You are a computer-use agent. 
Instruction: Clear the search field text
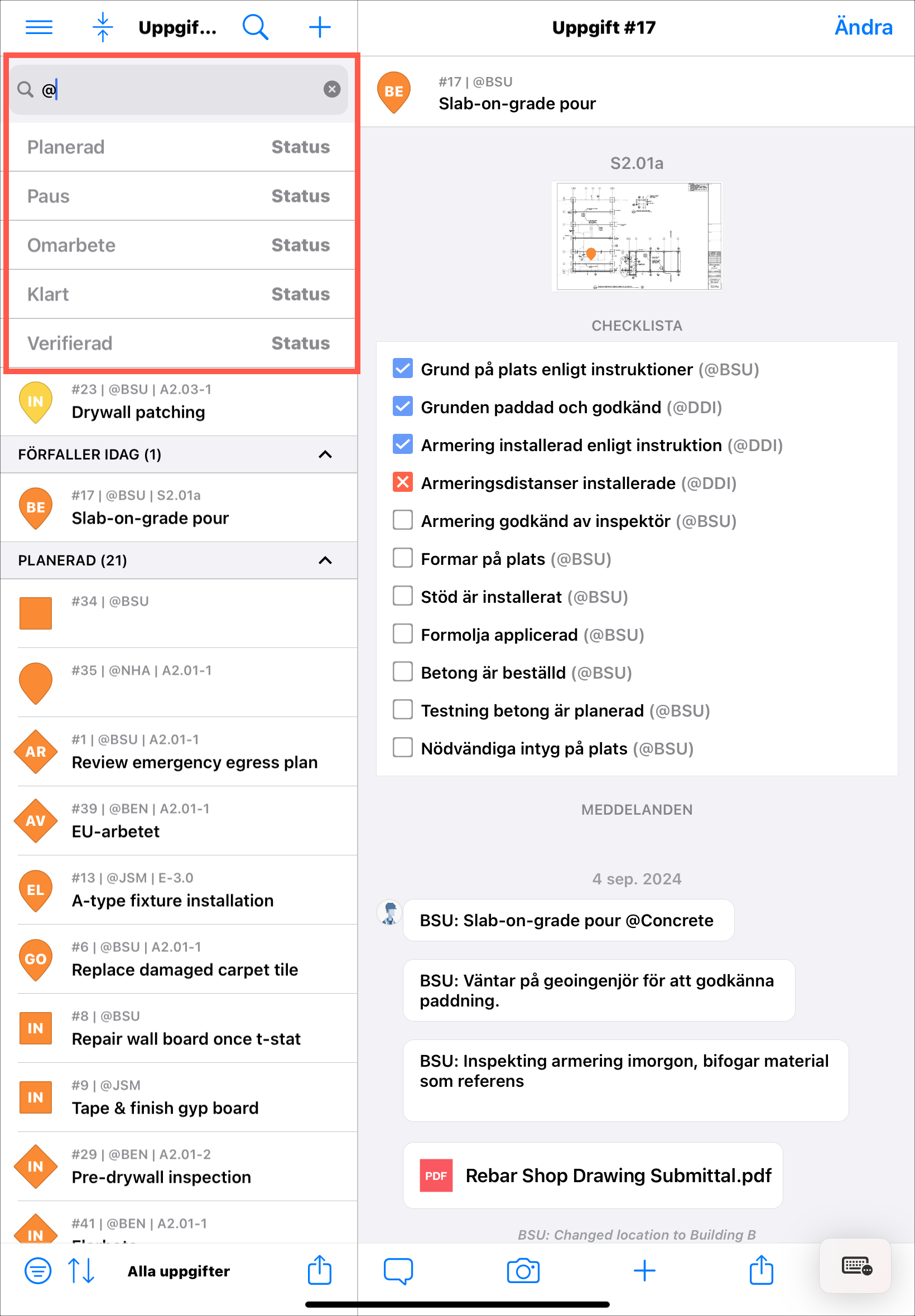332,89
